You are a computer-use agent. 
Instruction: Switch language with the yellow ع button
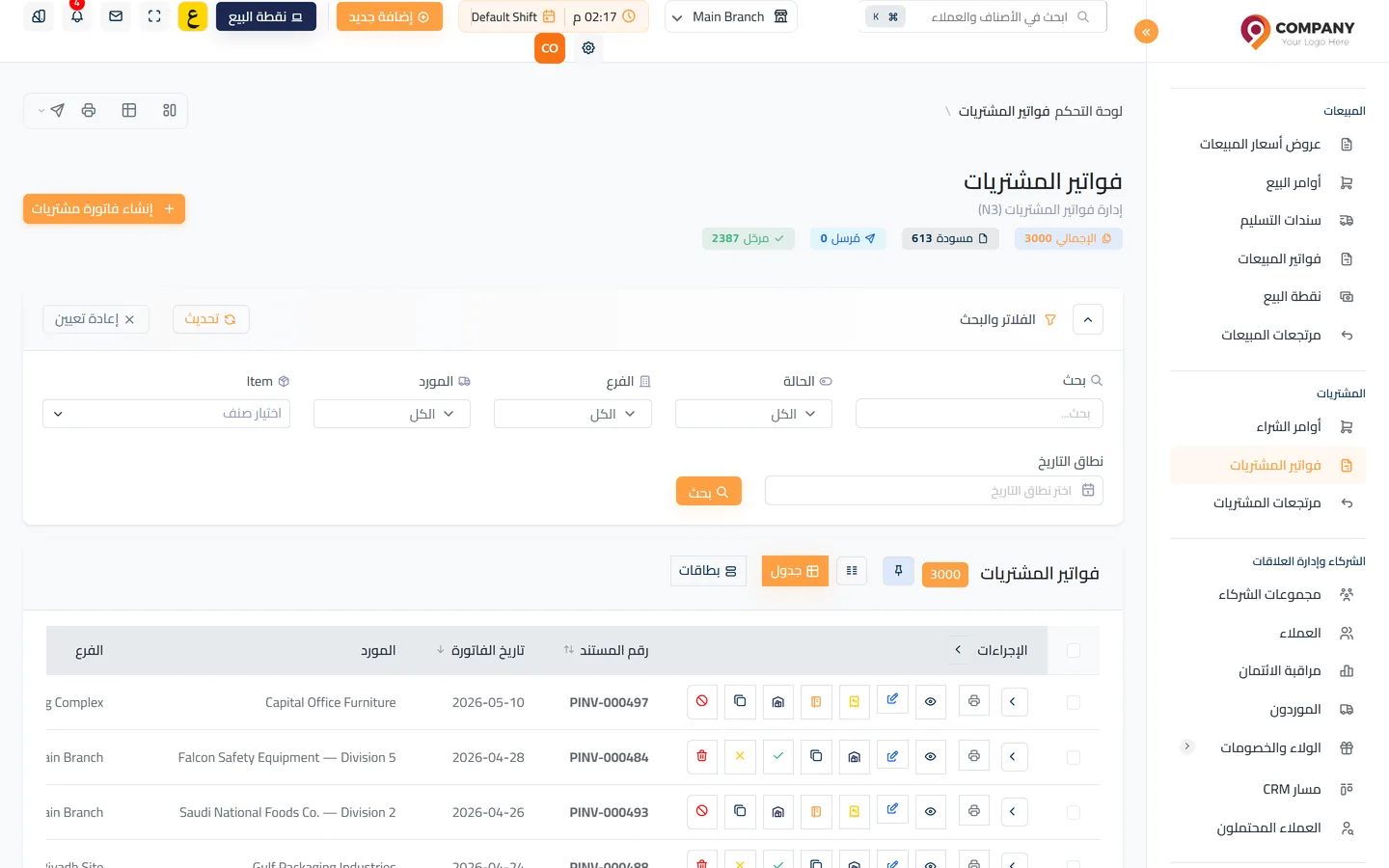[193, 16]
